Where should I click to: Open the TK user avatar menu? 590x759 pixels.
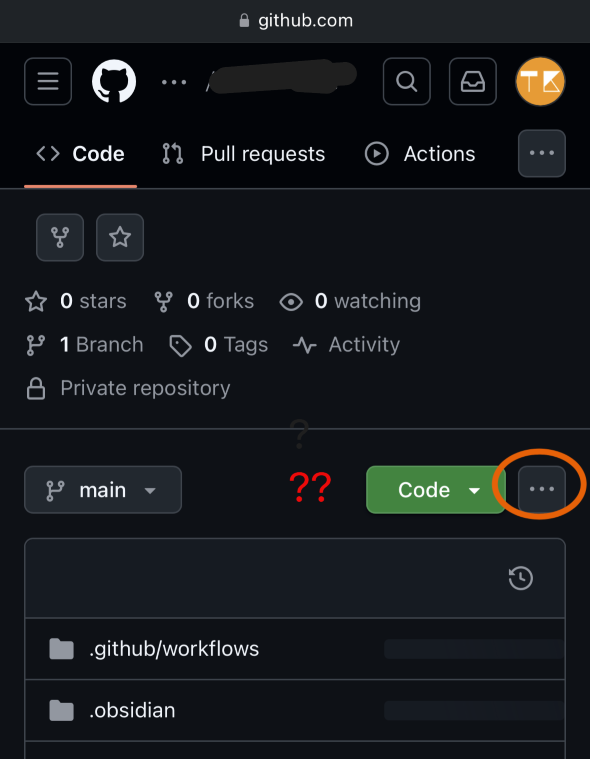click(540, 81)
